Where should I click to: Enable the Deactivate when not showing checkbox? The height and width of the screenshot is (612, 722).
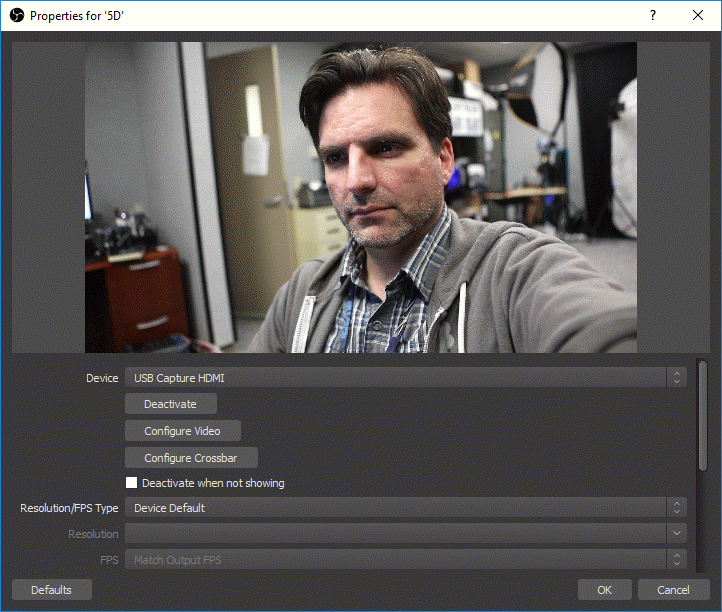click(x=132, y=483)
